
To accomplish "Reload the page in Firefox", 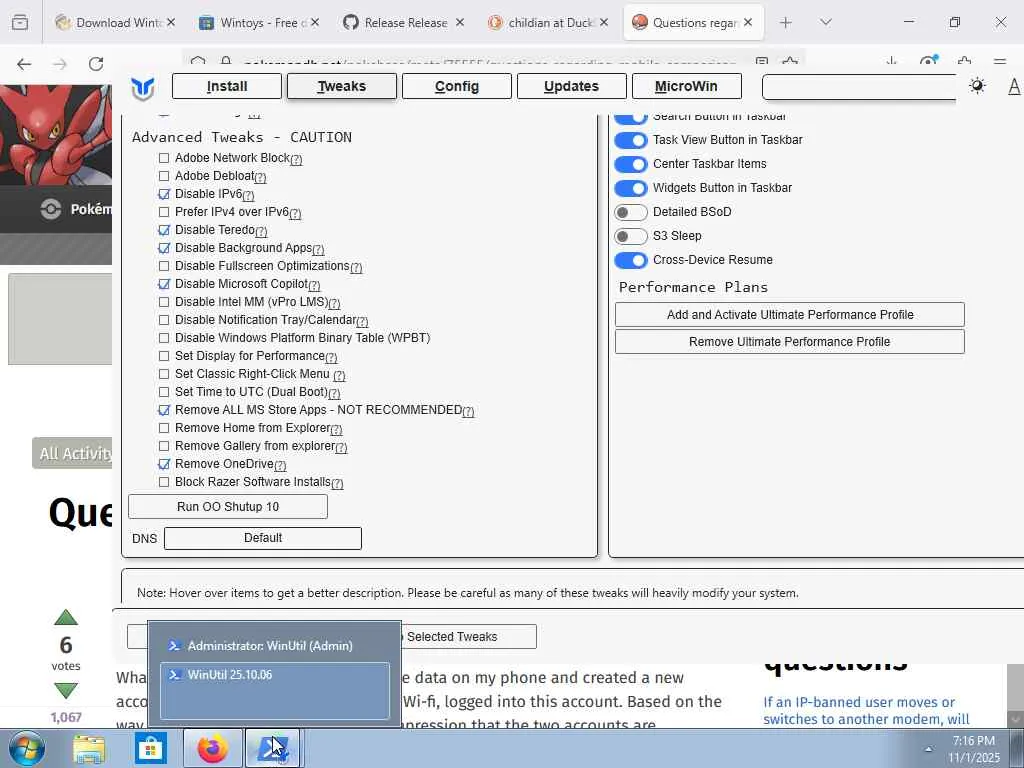I will pyautogui.click(x=96, y=64).
